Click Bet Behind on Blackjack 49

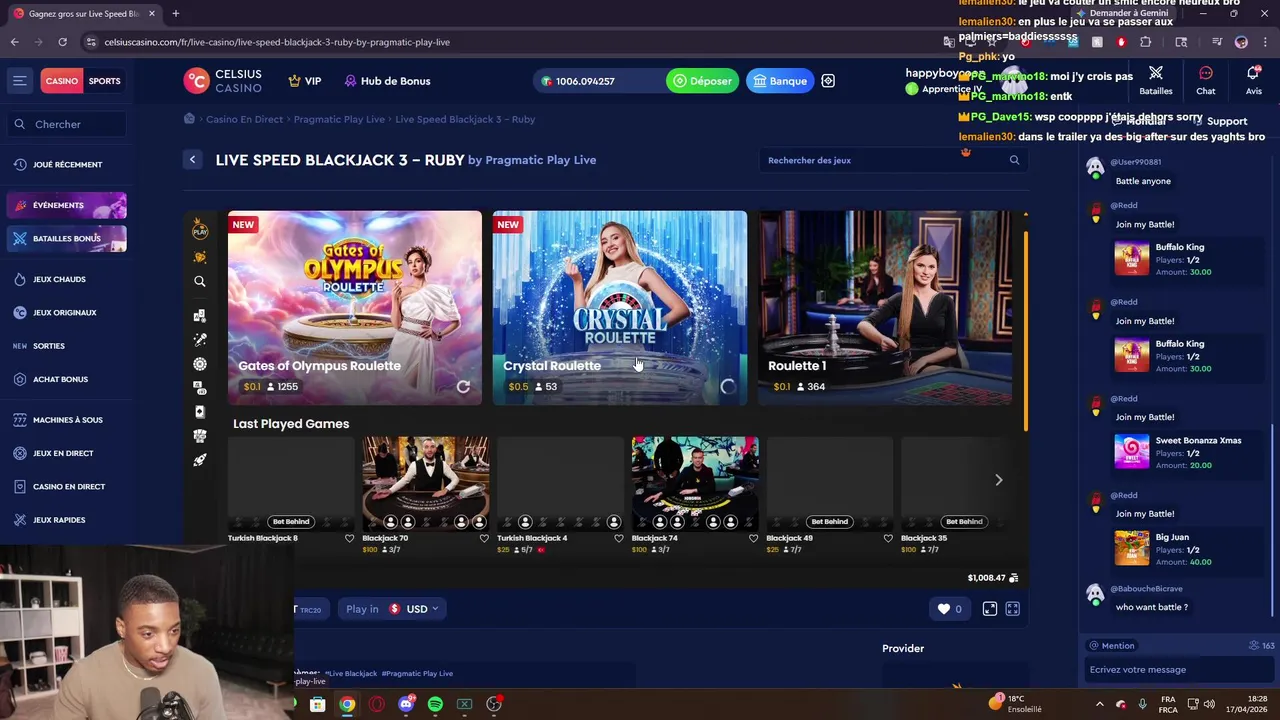click(x=829, y=521)
